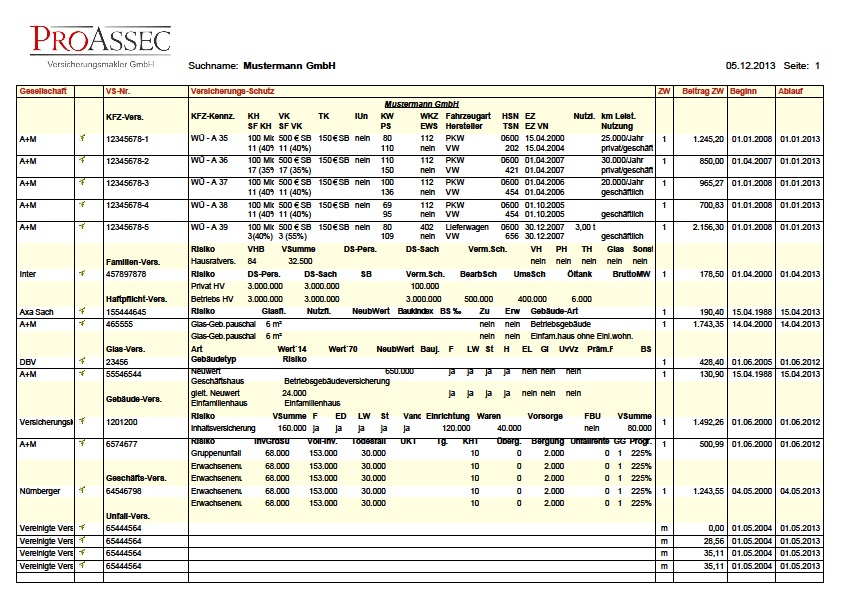This screenshot has height=595, width=842.
Task: Click the Beginn column header
Action: click(x=743, y=91)
